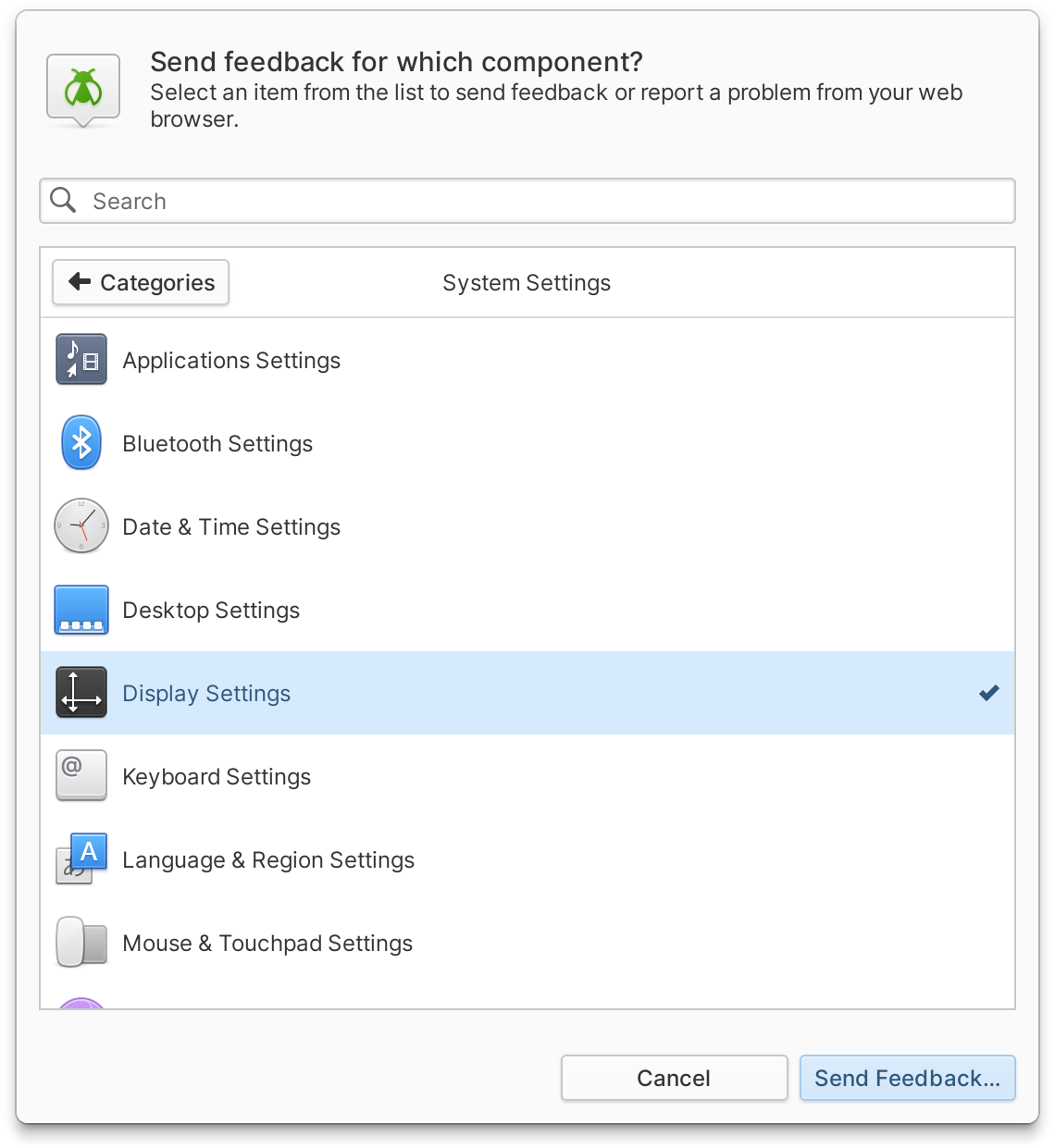Click the Applications Settings icon
The height and width of the screenshot is (1148, 1055).
click(81, 360)
